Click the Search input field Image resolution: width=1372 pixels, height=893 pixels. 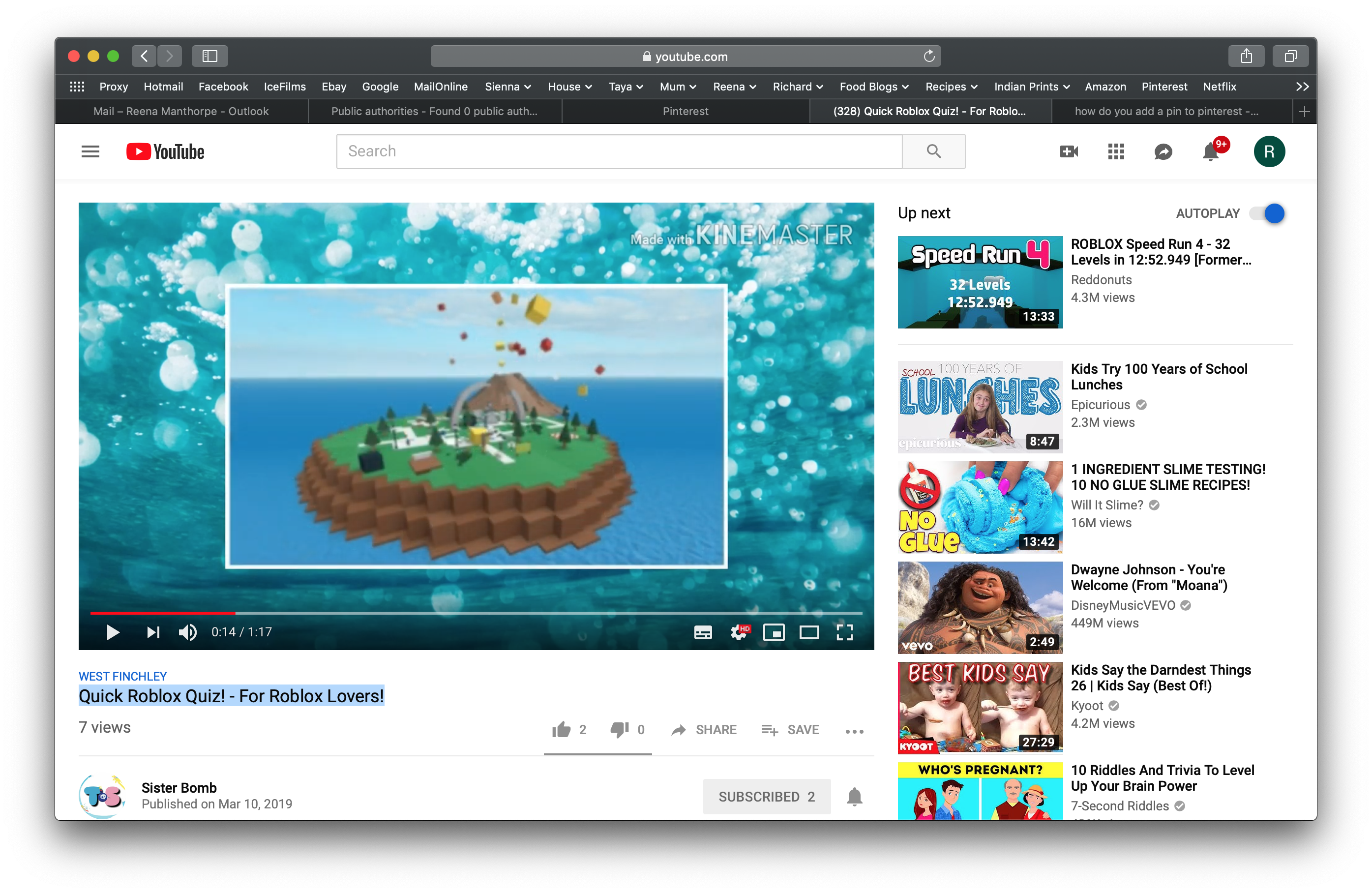click(x=619, y=151)
